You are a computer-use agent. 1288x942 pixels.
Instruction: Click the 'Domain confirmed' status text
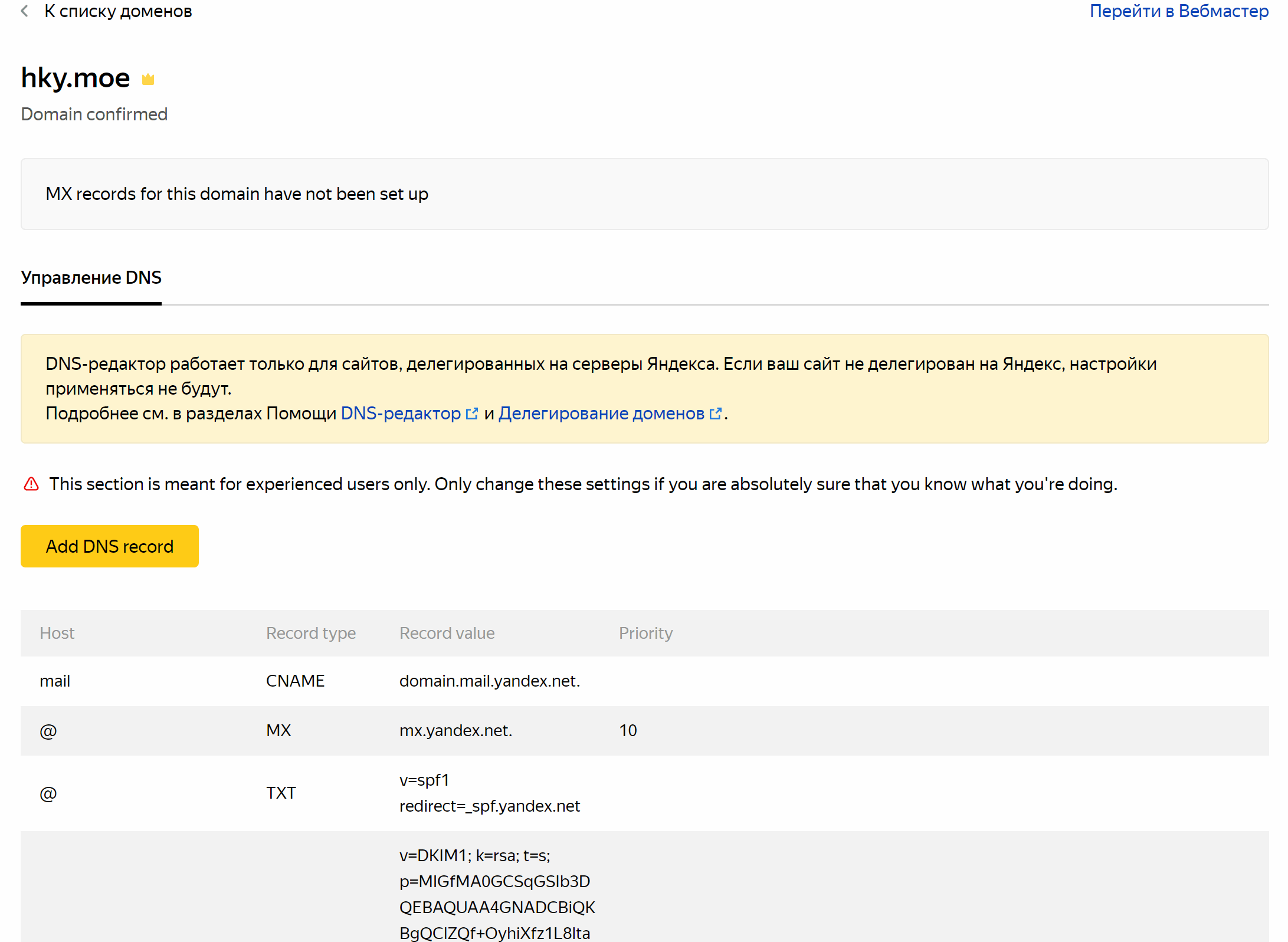point(94,114)
